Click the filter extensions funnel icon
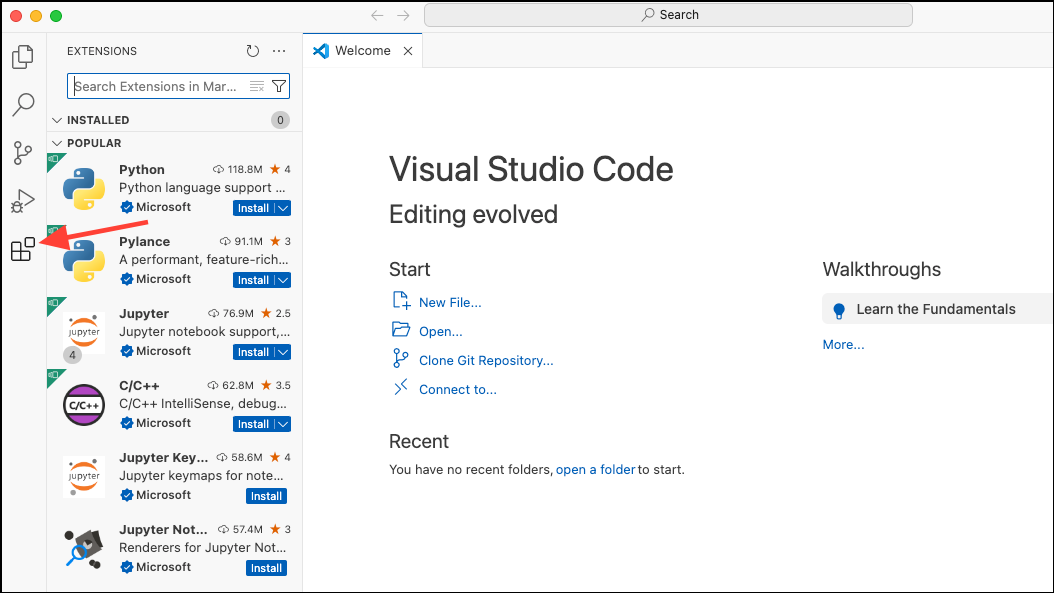The image size is (1054, 593). pyautogui.click(x=279, y=86)
